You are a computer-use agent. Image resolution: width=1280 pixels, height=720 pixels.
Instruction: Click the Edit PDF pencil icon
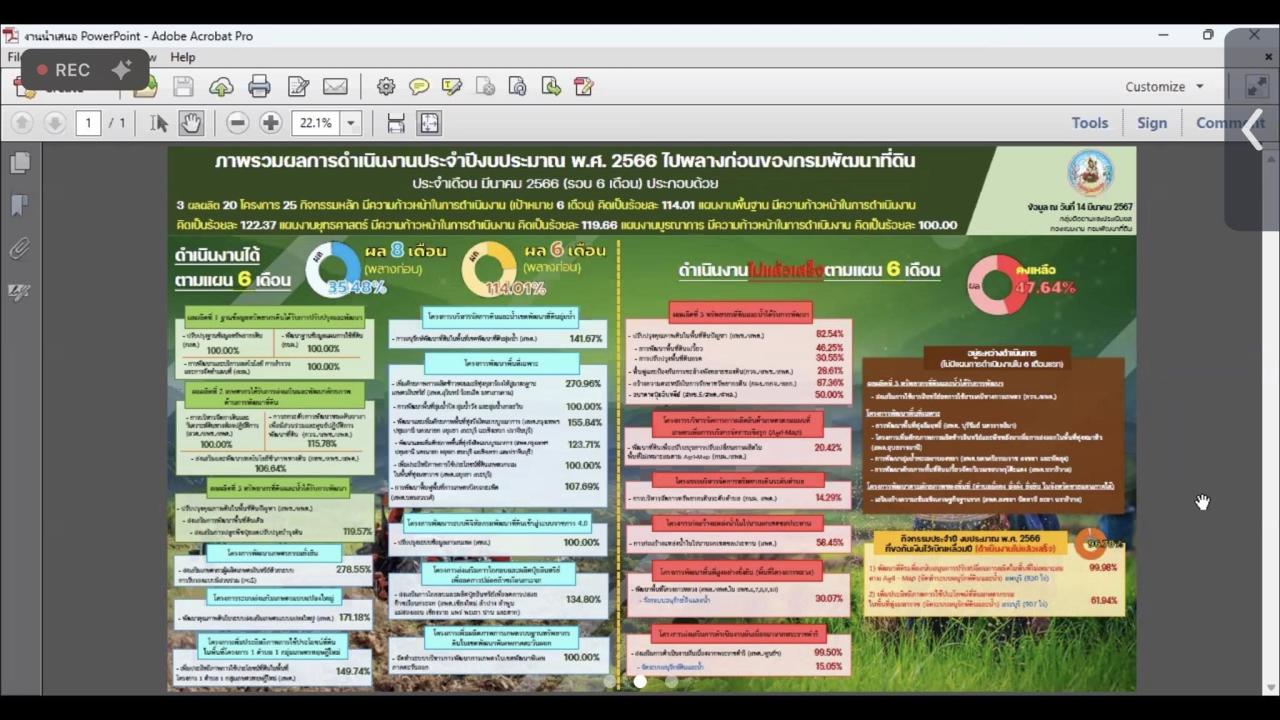[584, 87]
